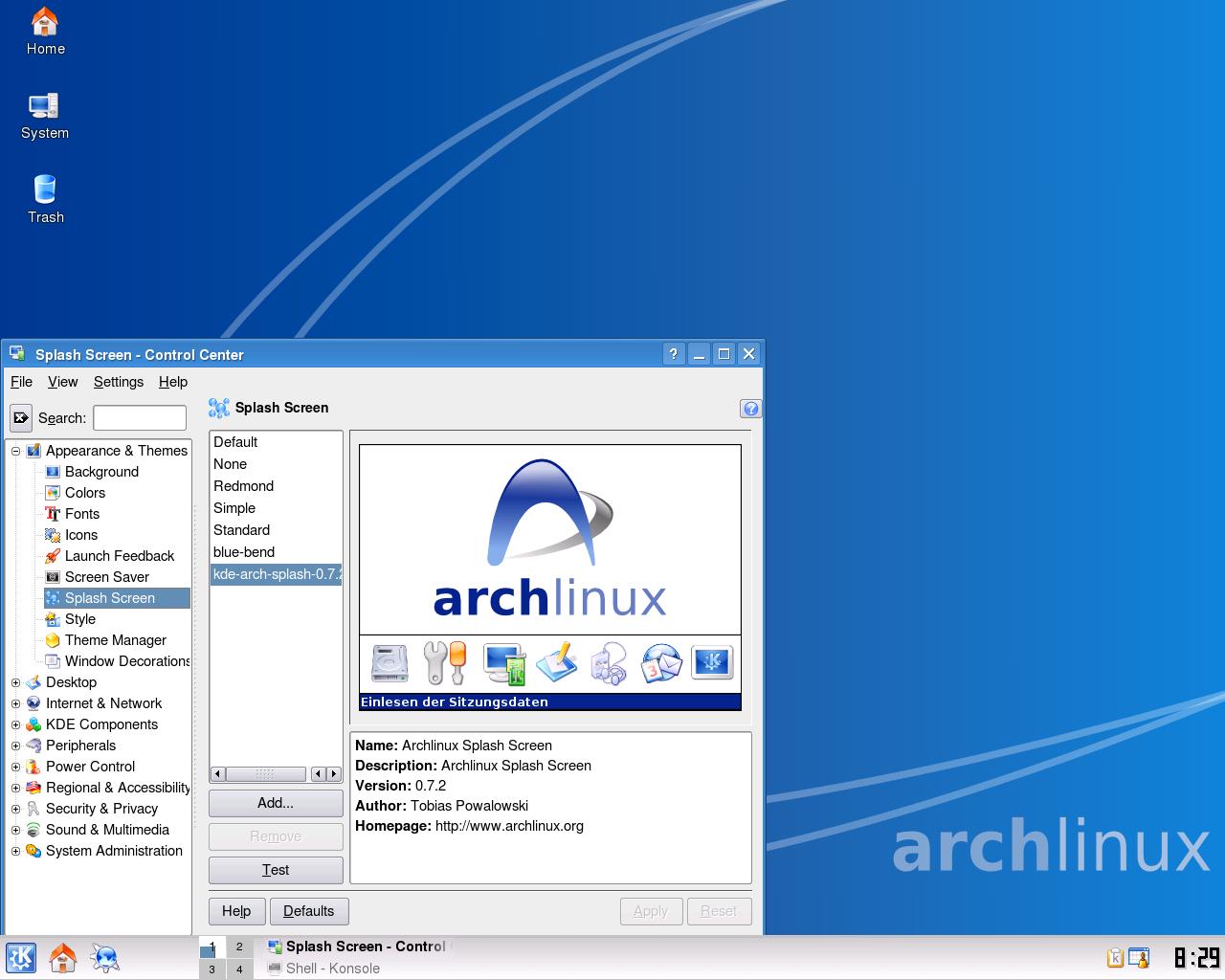1225x980 pixels.
Task: Select the None splash theme
Action: pyautogui.click(x=276, y=464)
